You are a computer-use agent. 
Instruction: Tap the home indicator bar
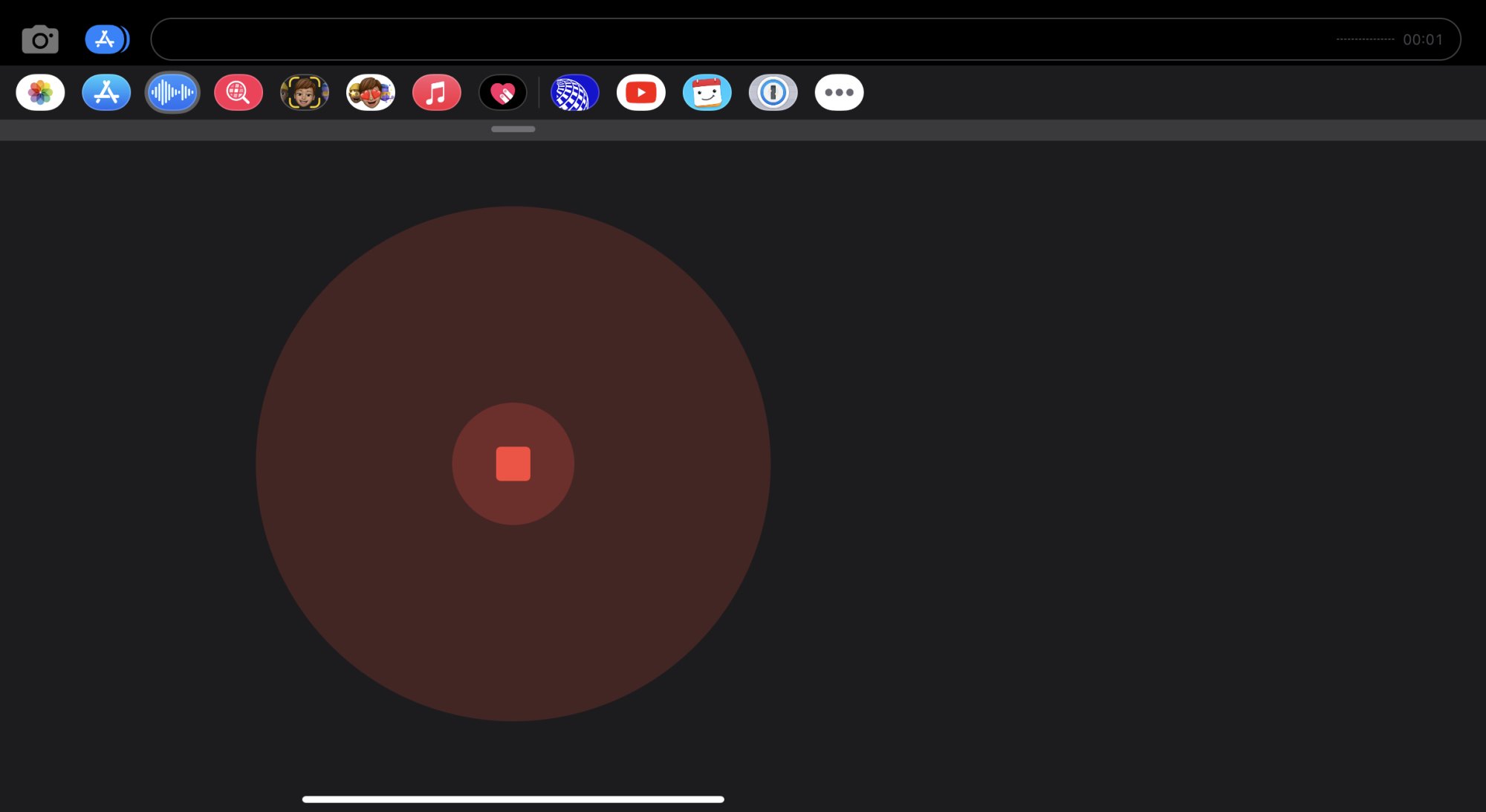pyautogui.click(x=513, y=799)
